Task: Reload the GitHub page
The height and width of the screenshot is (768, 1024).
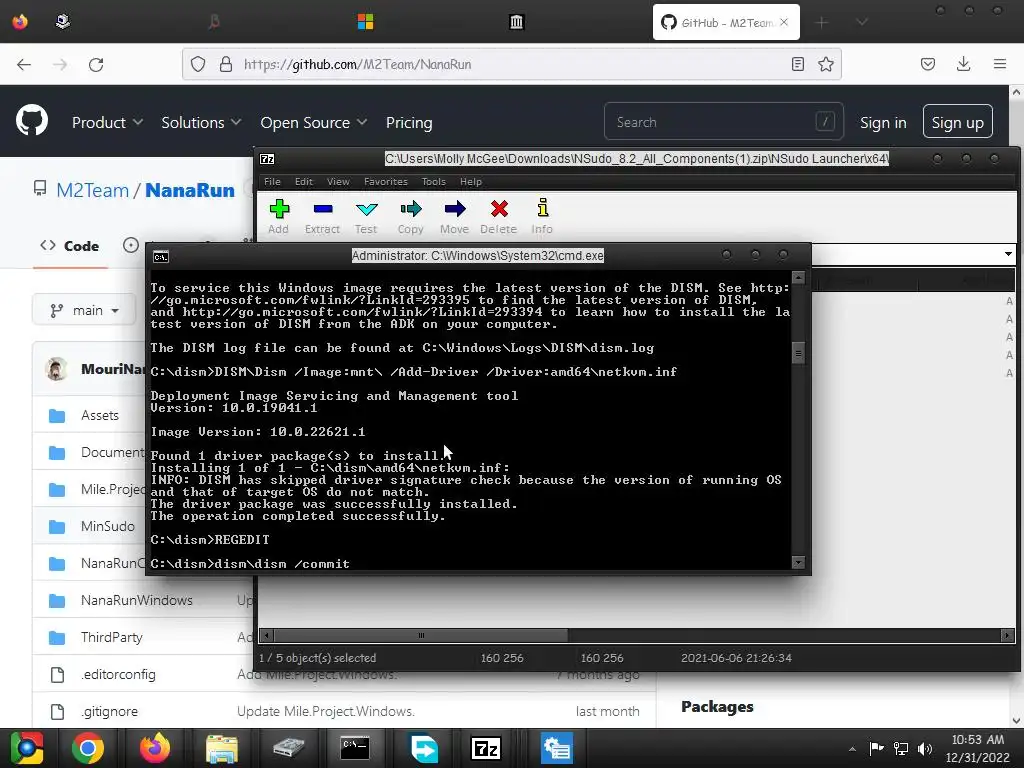Action: [96, 64]
